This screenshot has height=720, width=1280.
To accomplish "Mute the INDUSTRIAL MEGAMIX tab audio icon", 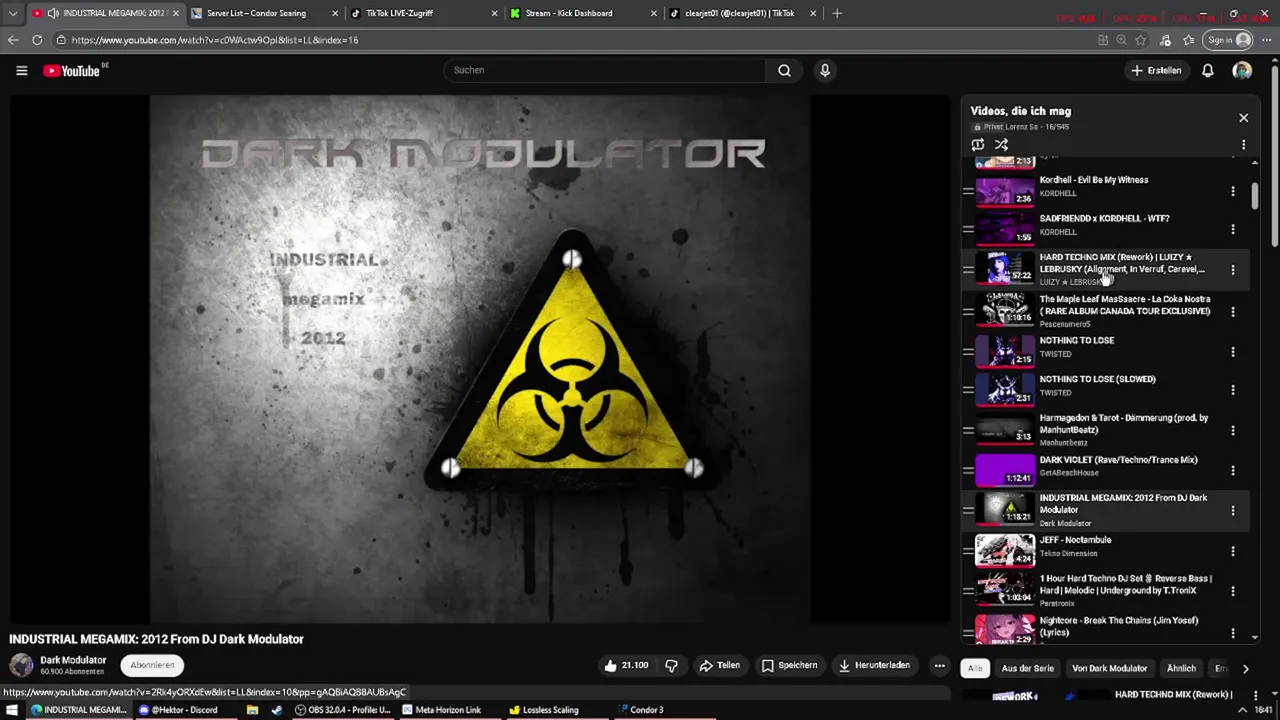I will (x=53, y=13).
